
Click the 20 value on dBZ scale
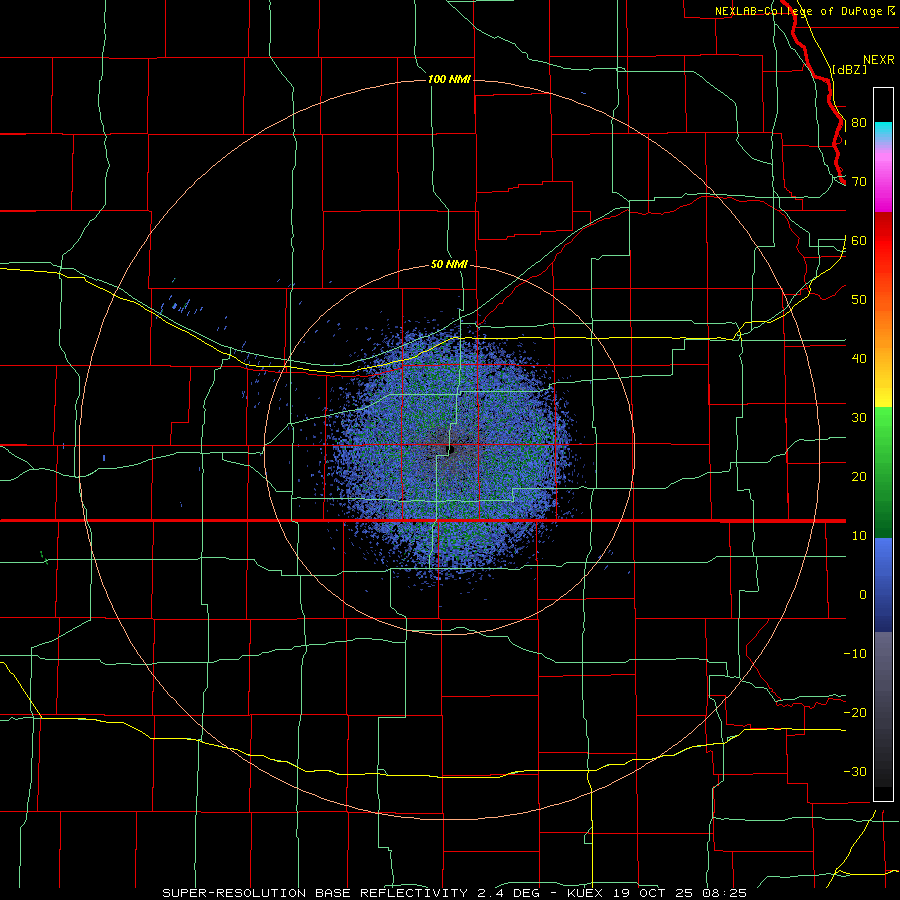pos(859,476)
